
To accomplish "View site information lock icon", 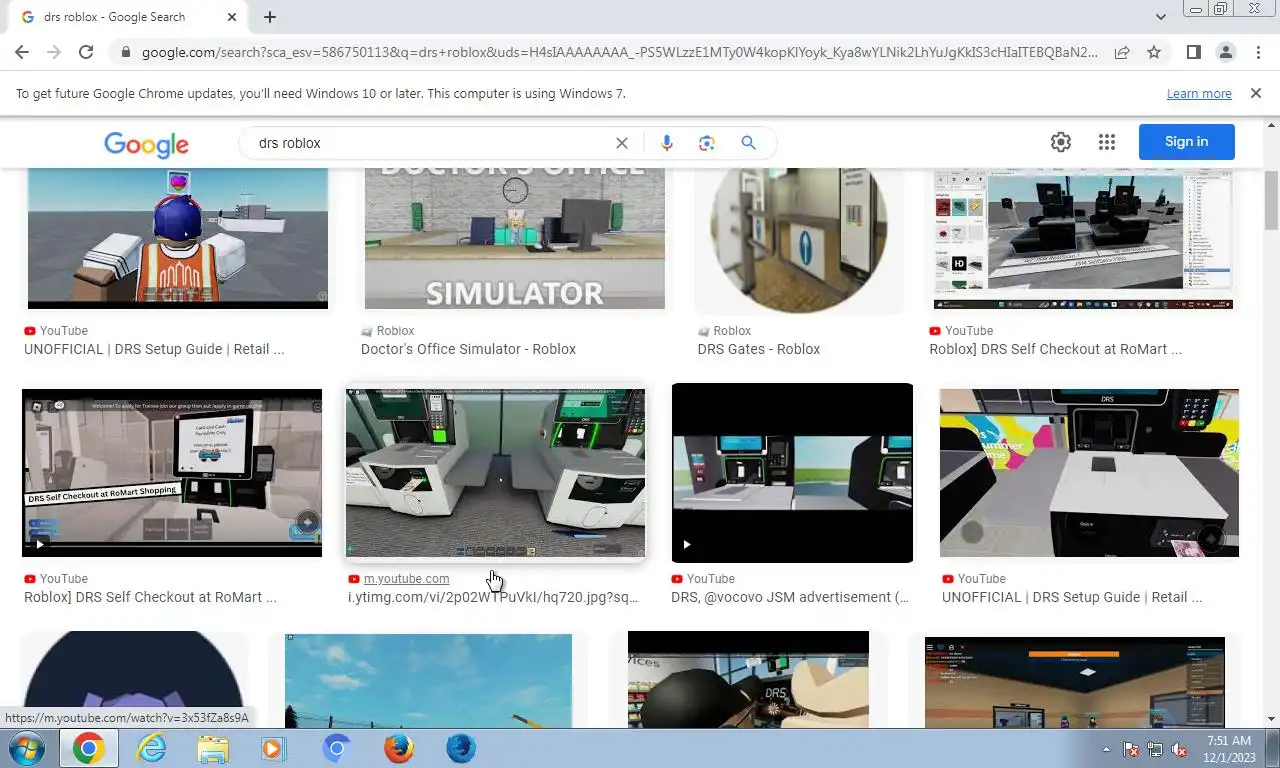I will click(x=125, y=52).
